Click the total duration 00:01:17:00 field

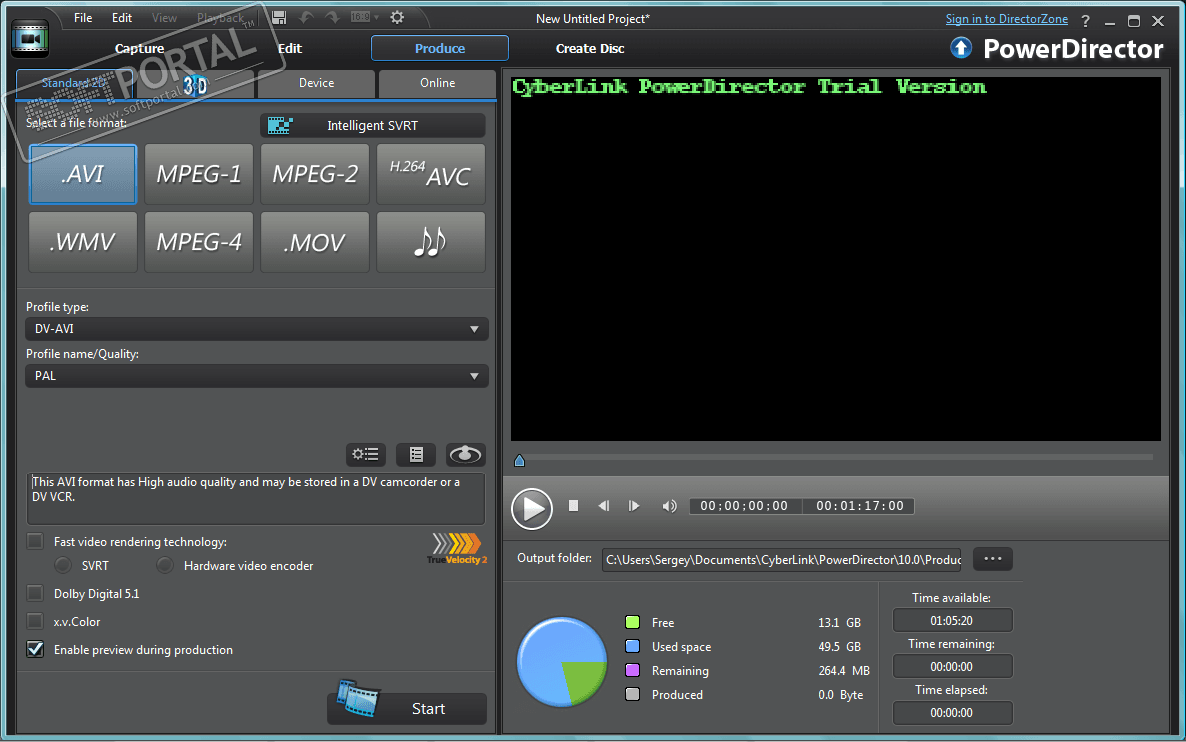click(859, 506)
